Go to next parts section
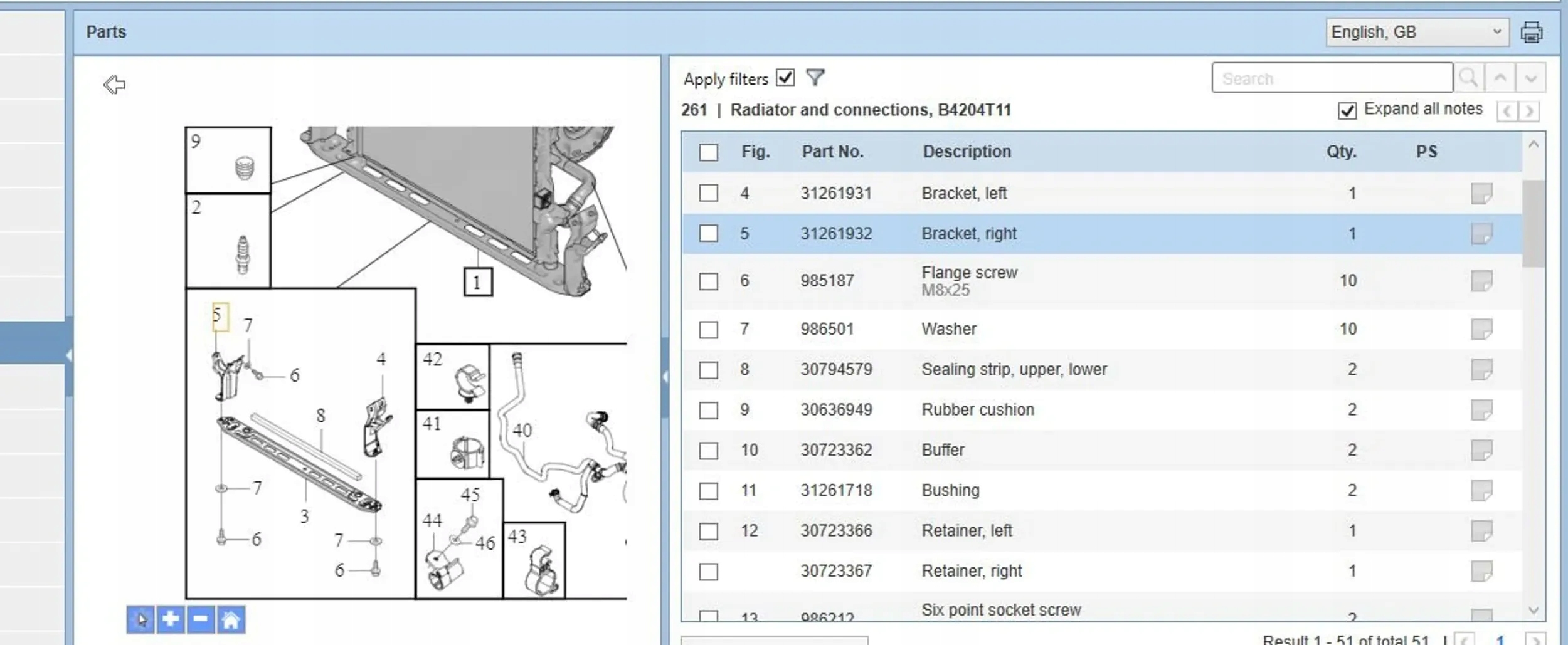This screenshot has width=1568, height=645. 1529,112
